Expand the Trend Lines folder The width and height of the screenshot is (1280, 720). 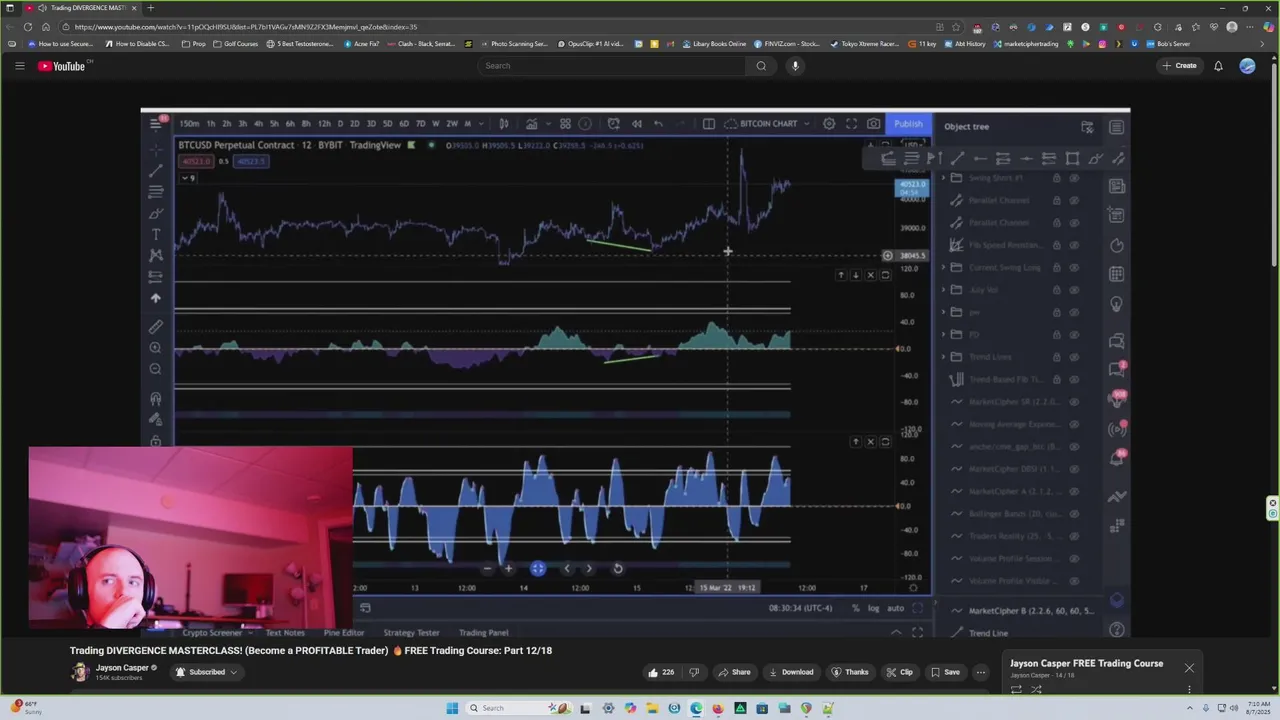(x=944, y=357)
